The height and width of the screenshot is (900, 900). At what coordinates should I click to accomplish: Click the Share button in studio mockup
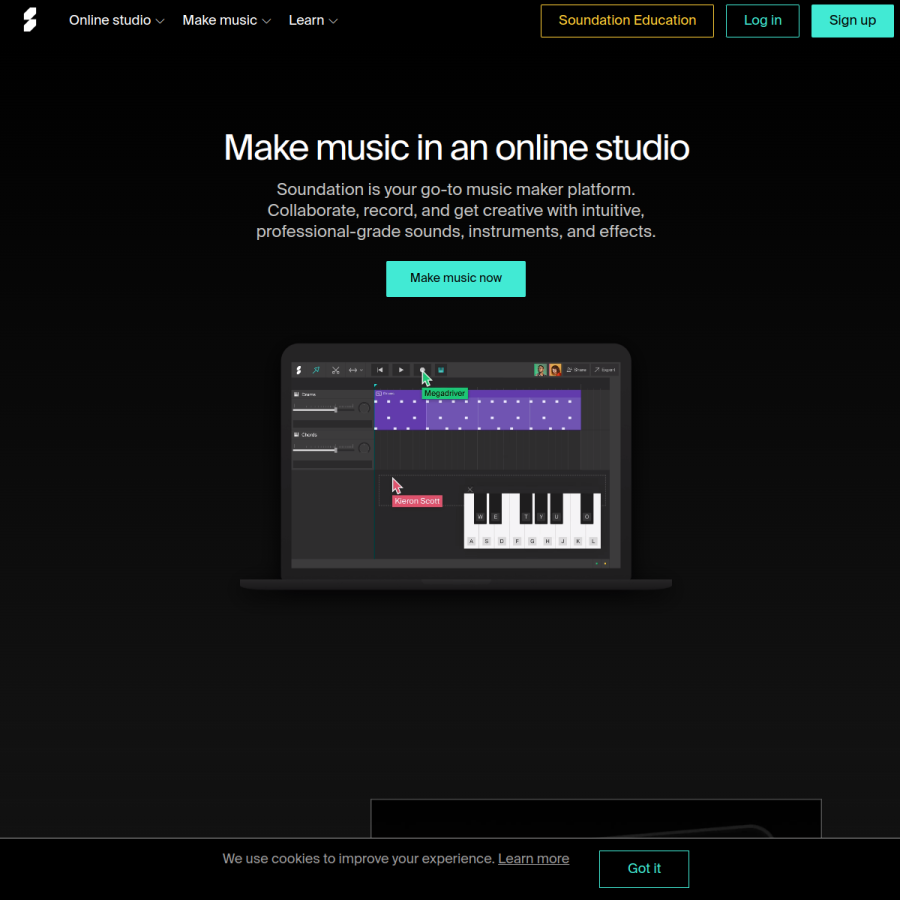coord(576,370)
